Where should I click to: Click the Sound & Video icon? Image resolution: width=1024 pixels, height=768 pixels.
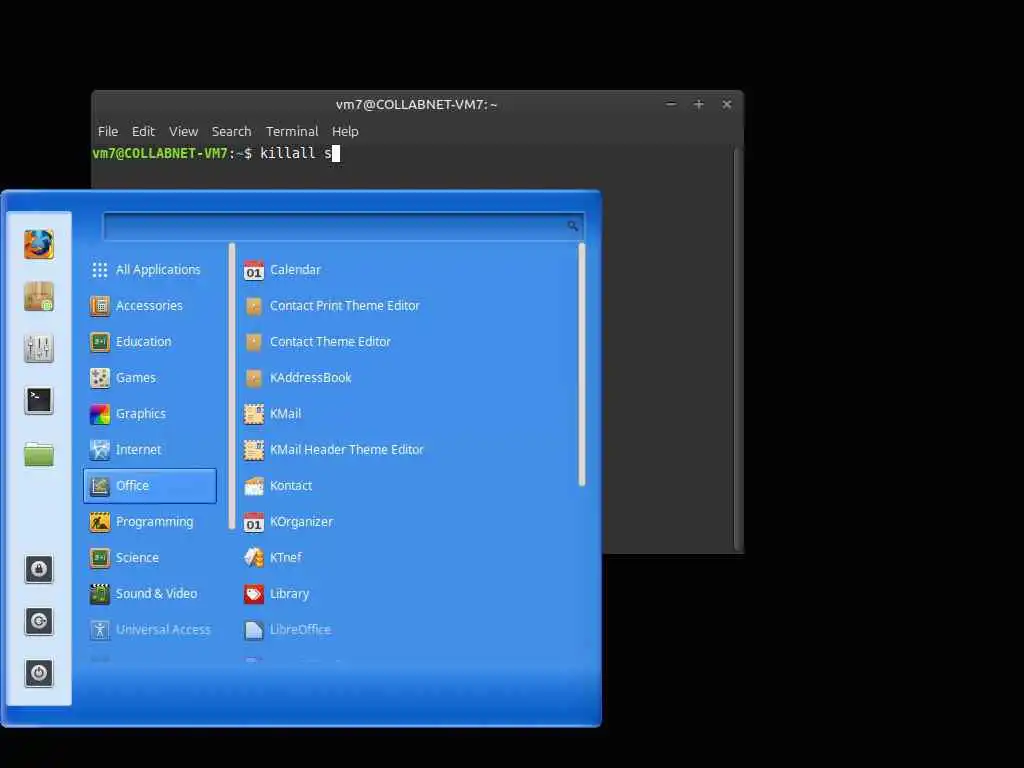[99, 594]
